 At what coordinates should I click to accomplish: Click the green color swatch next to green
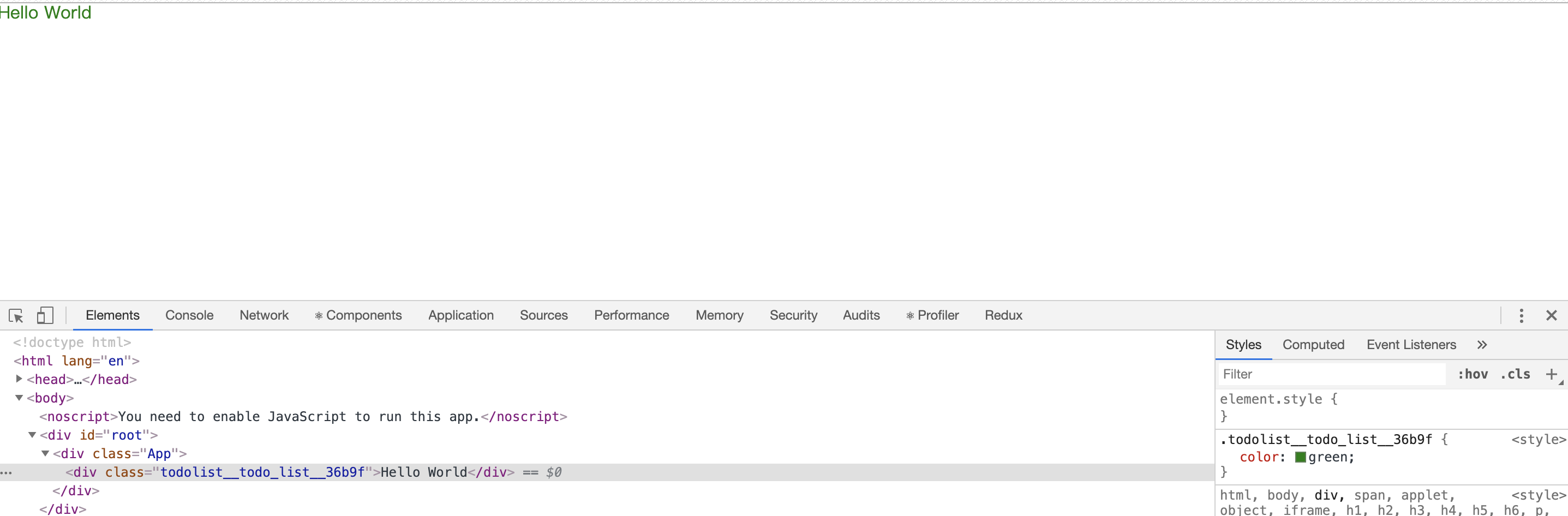pyautogui.click(x=1300, y=457)
